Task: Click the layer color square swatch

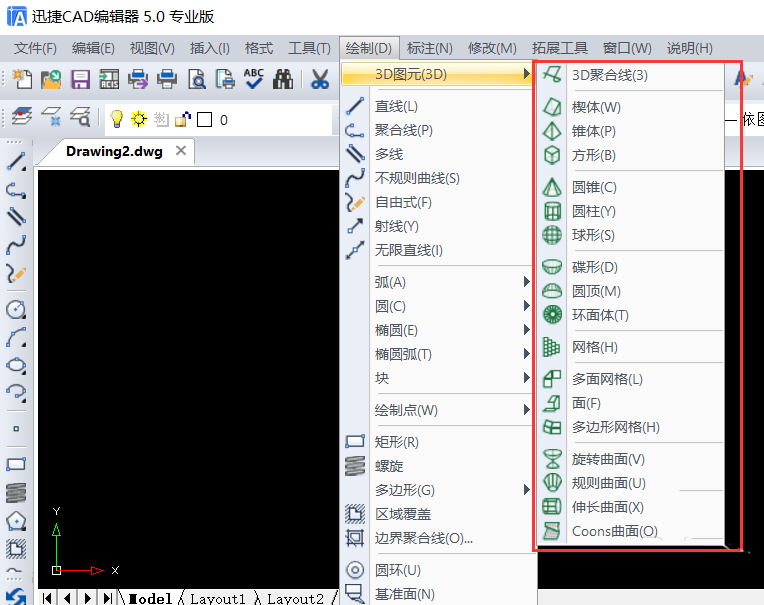Action: point(204,119)
